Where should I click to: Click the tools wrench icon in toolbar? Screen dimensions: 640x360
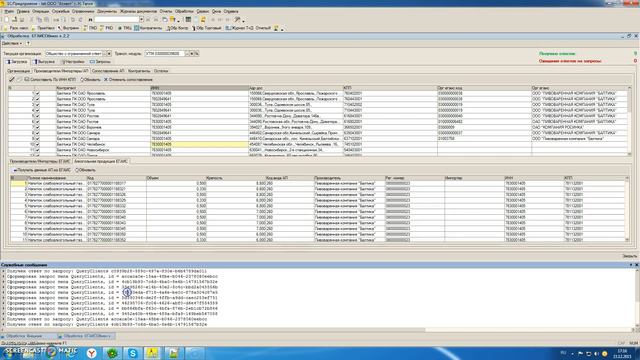[x=237, y=20]
